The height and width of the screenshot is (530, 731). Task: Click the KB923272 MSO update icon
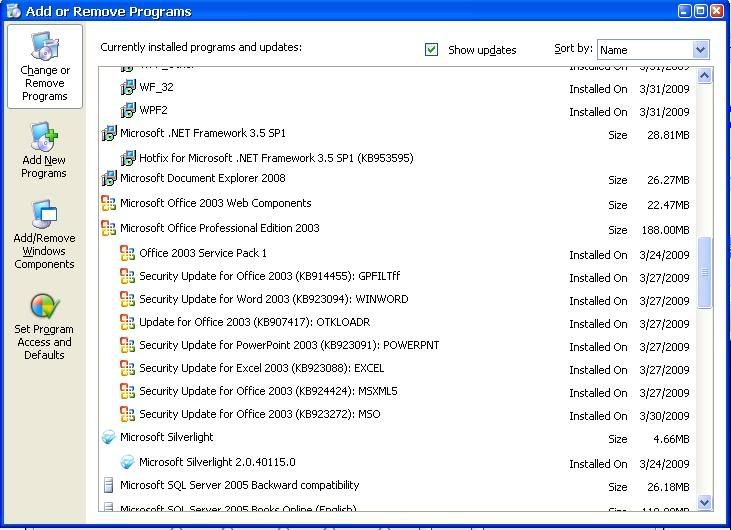(x=127, y=414)
